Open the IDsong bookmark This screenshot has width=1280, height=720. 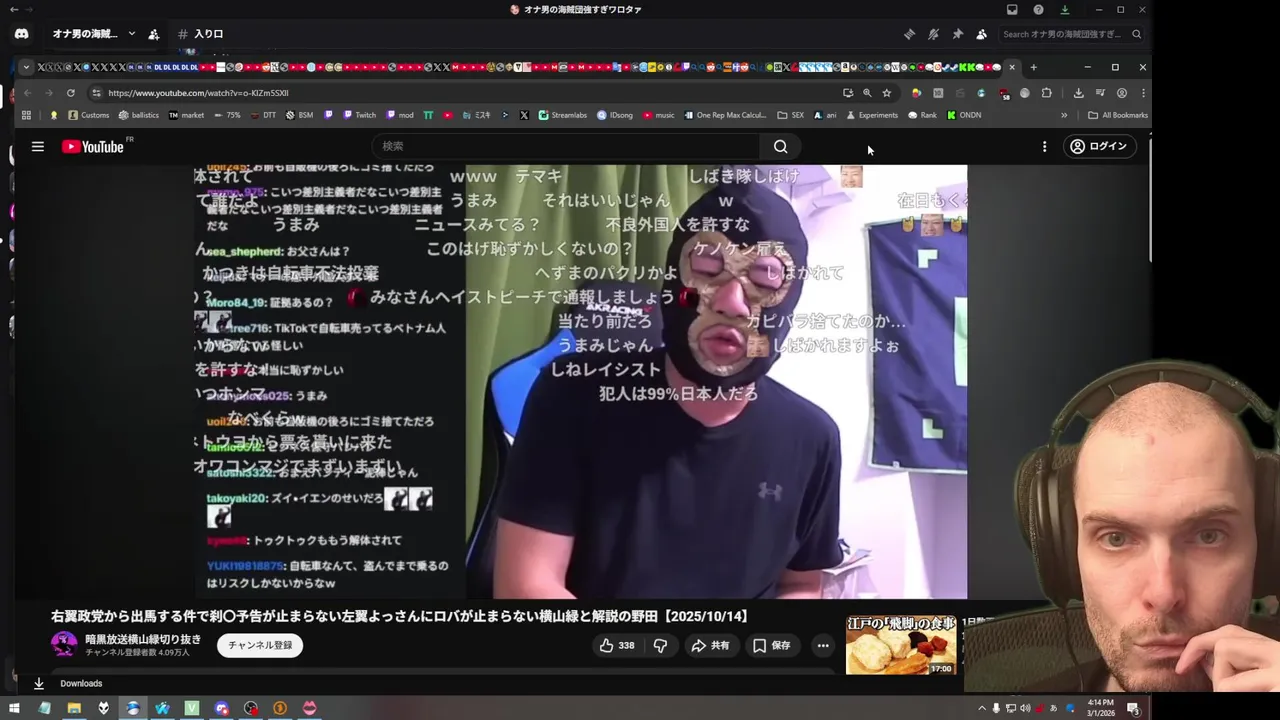pyautogui.click(x=614, y=115)
